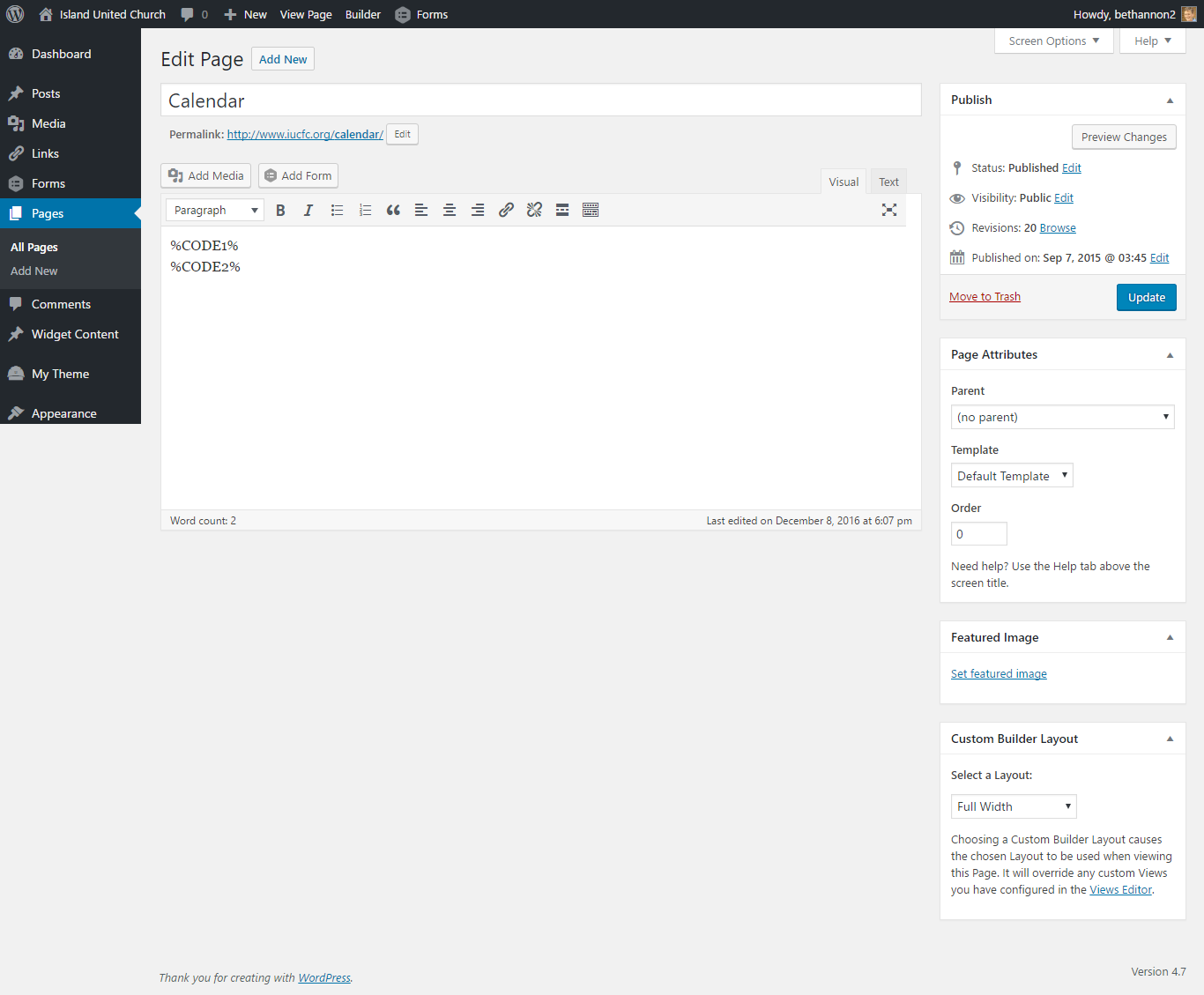Open the Views Editor link

point(1120,889)
